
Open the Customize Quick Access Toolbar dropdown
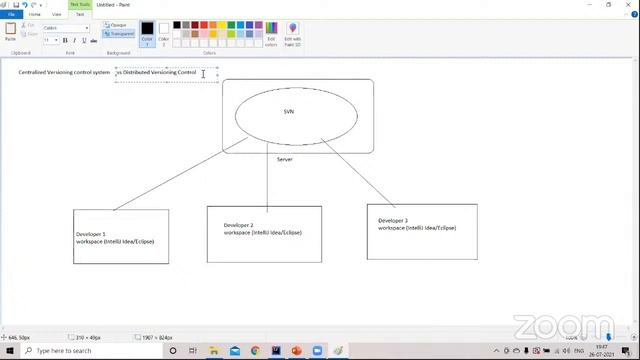pos(41,5)
